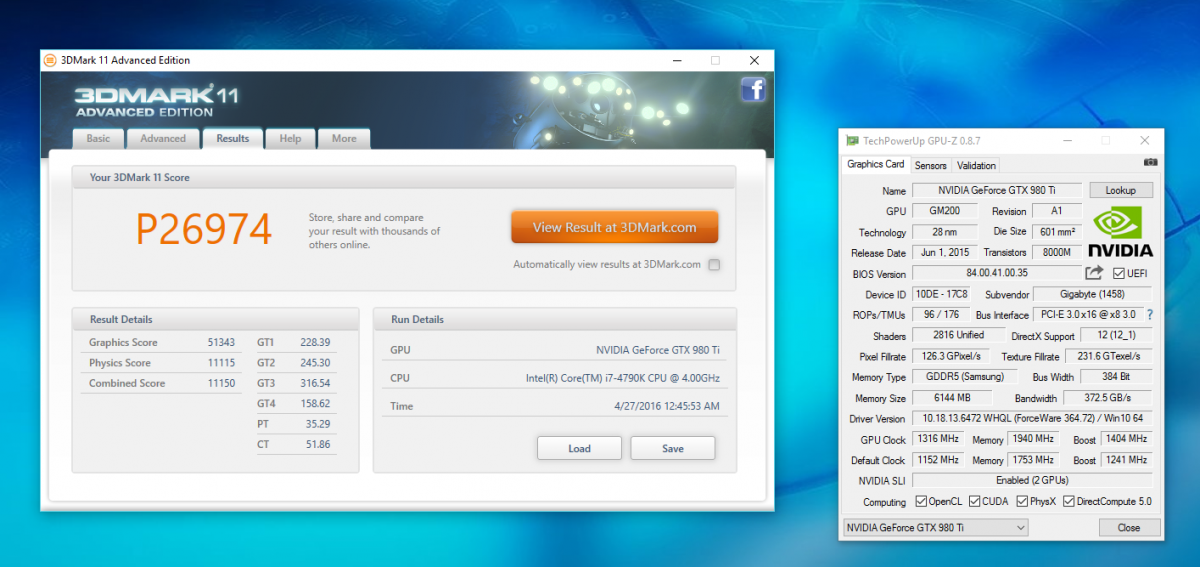Click the Load button in Run Details

coord(579,448)
